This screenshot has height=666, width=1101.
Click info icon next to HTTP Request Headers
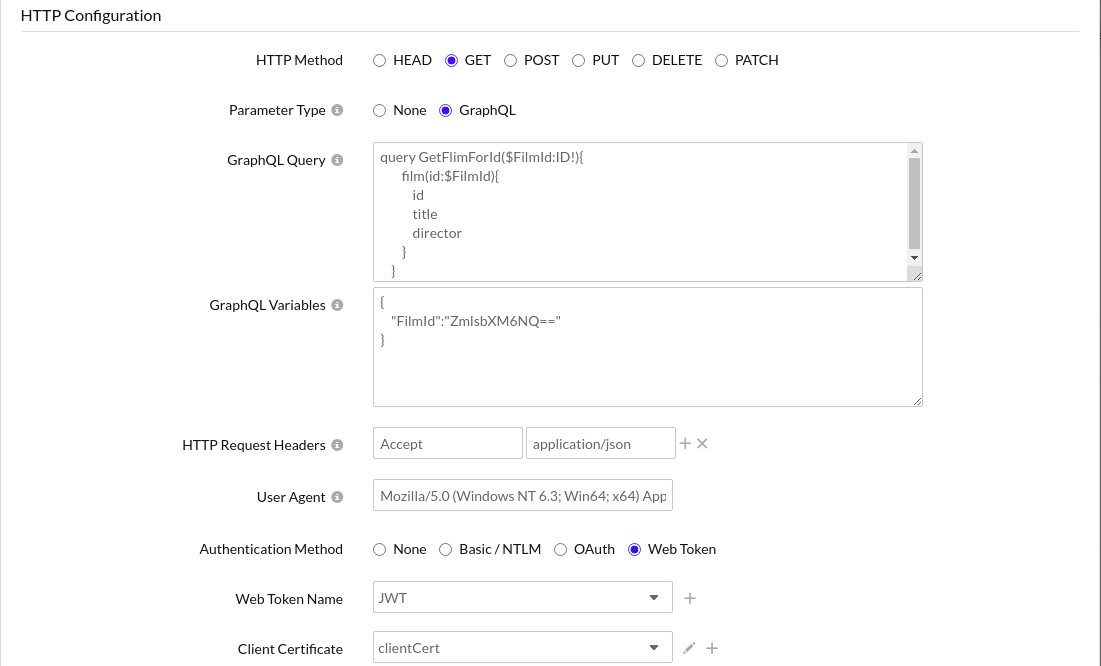[x=337, y=445]
